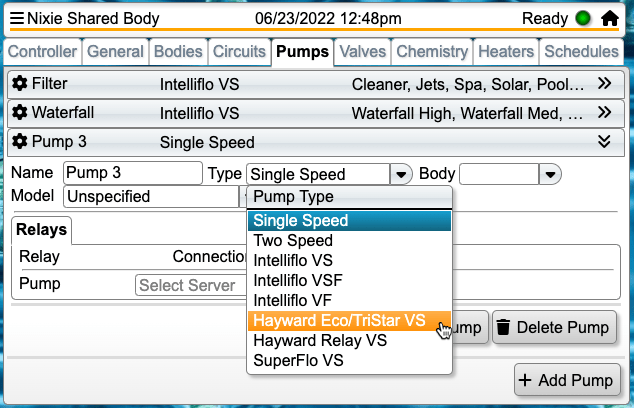Edit the Name field containing Pump 3
Viewport: 634px width, 408px height.
(x=133, y=173)
